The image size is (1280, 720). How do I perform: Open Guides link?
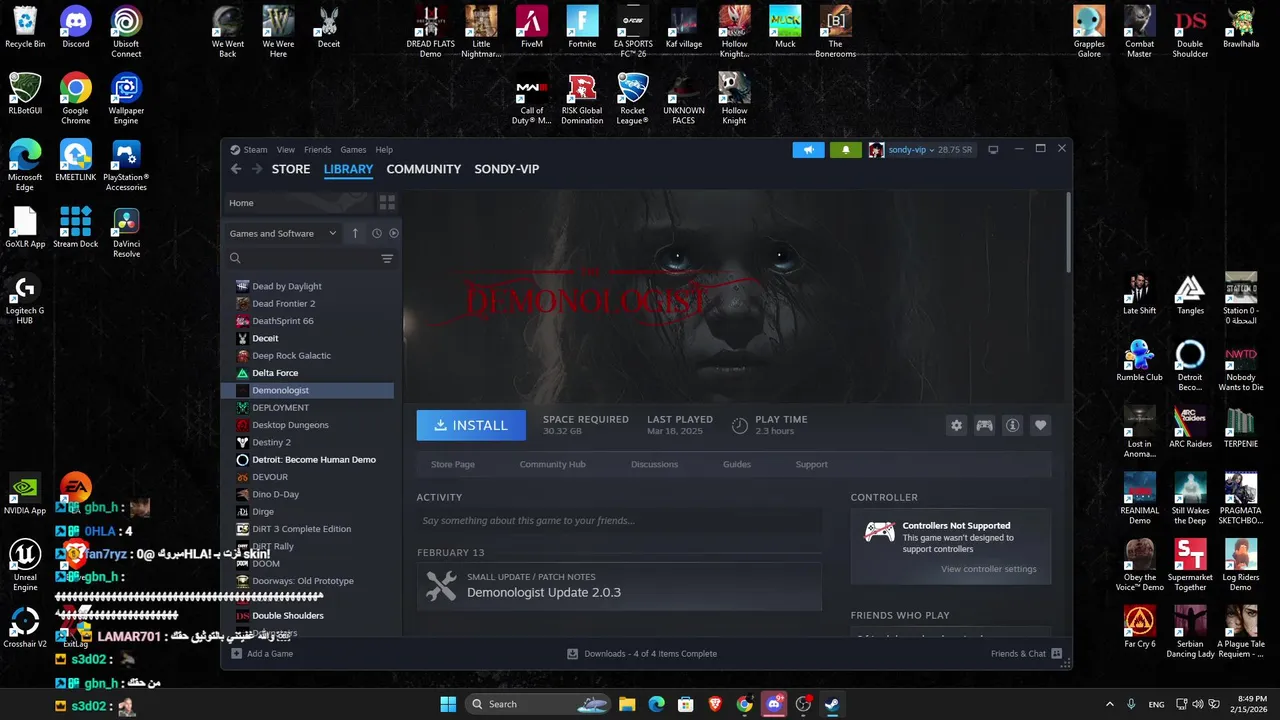click(x=737, y=464)
